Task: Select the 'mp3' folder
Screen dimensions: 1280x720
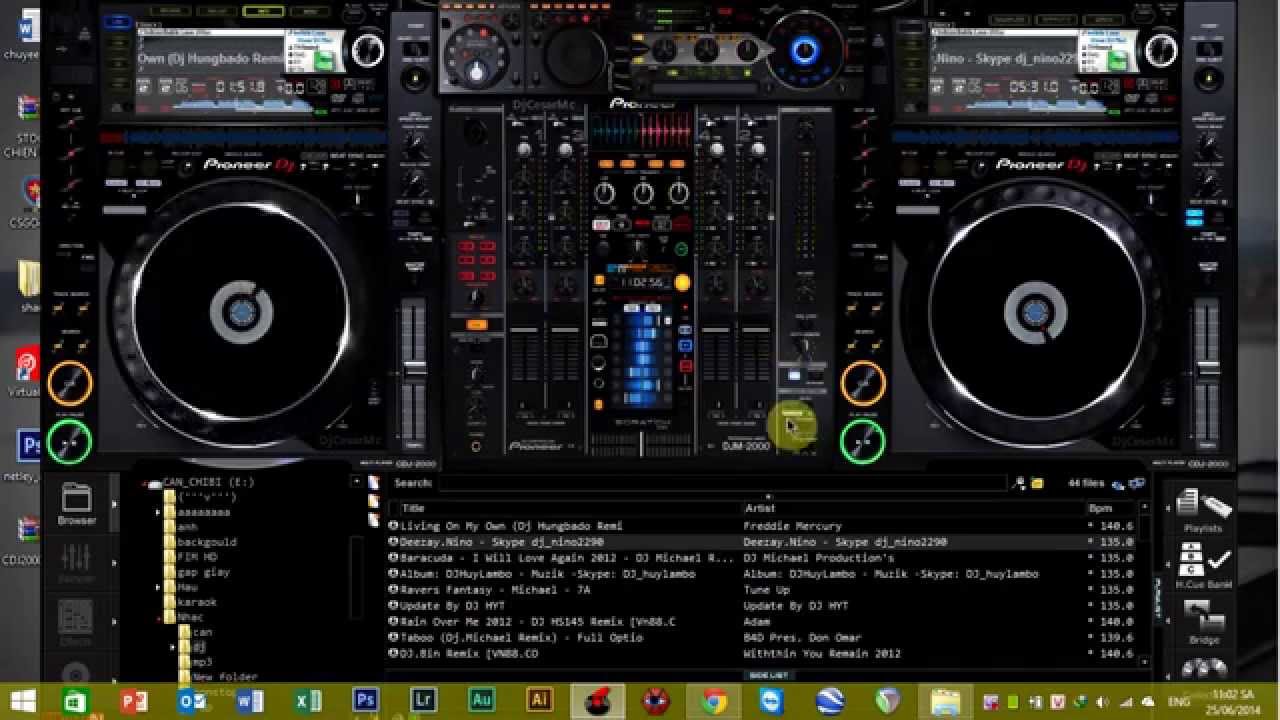Action: [x=202, y=662]
